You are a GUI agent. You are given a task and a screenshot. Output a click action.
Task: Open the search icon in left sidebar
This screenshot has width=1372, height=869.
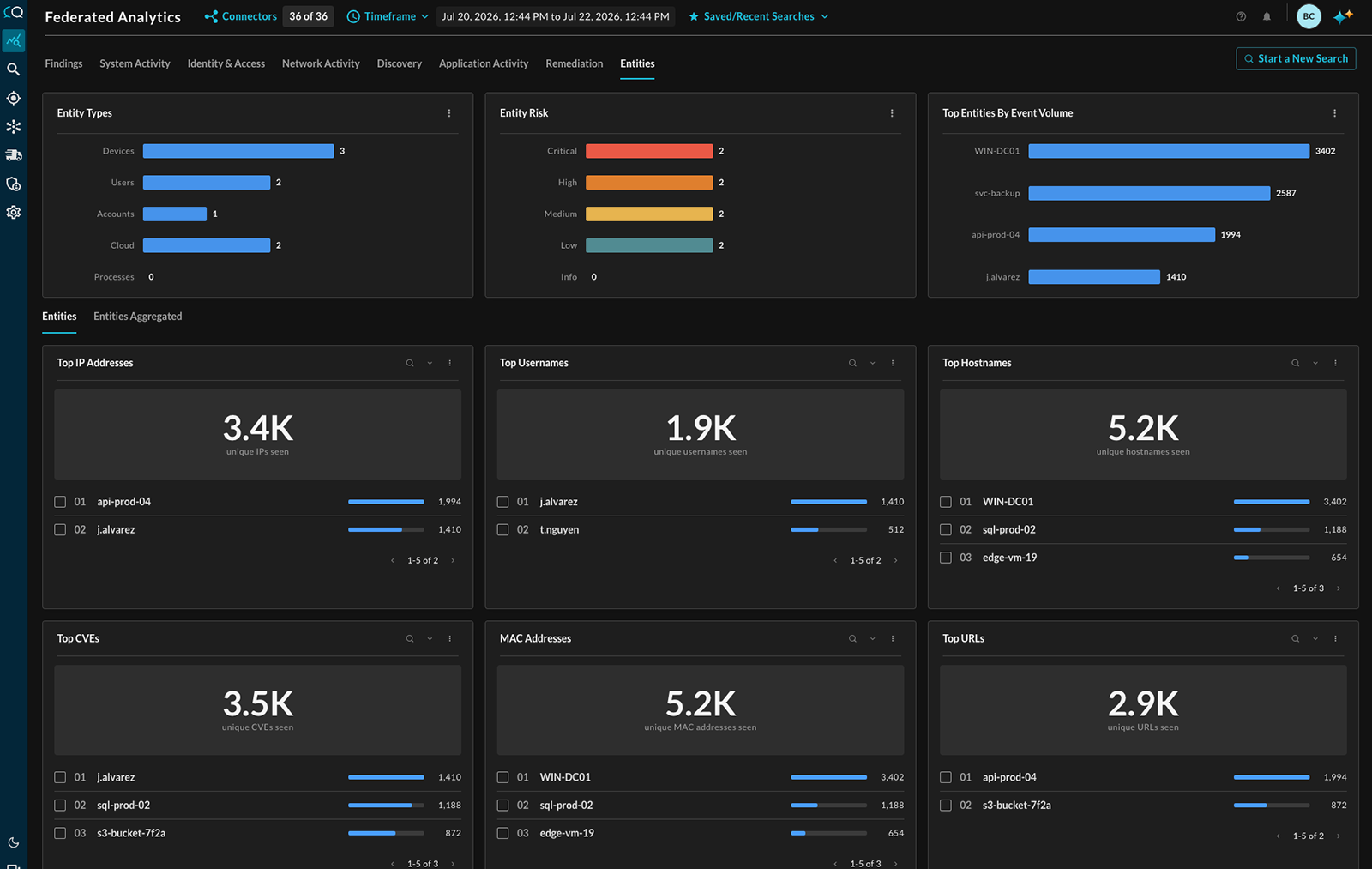tap(13, 69)
